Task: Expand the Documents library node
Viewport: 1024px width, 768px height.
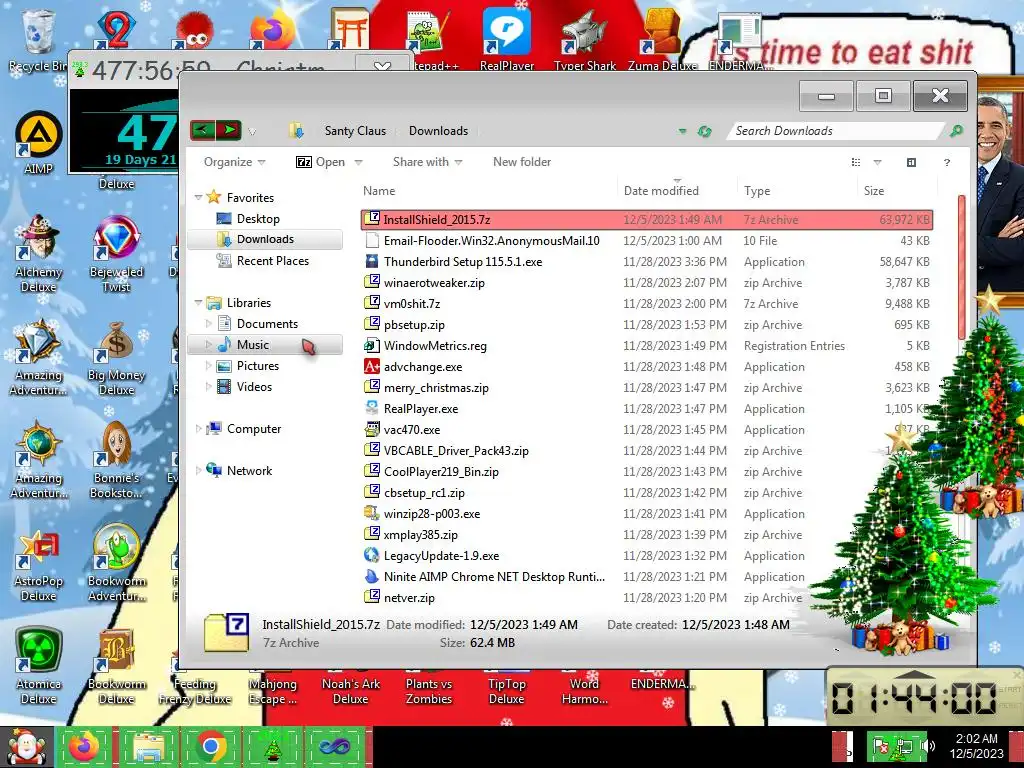Action: pos(208,324)
